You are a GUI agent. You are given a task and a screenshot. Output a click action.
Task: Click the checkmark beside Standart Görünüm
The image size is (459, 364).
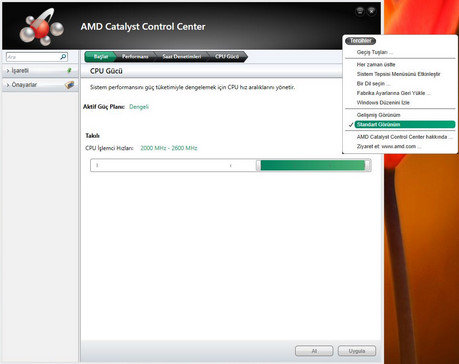(x=351, y=125)
